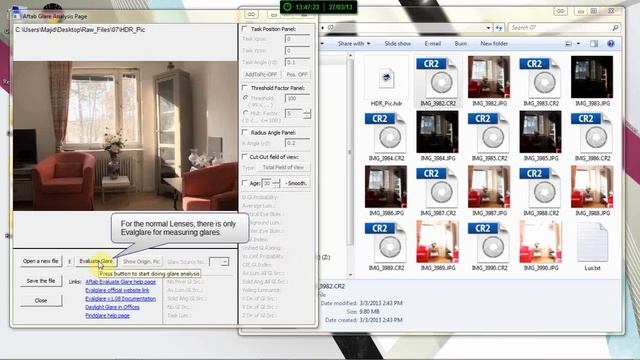640x360 pixels.
Task: Open Explorer address bar history dropdown
Action: coord(488,28)
